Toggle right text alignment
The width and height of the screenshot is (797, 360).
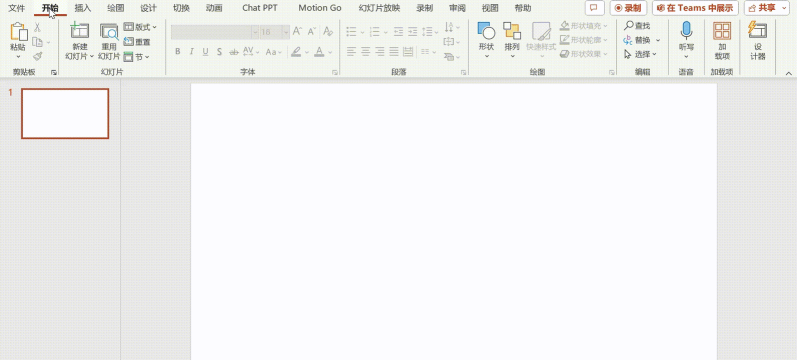380,51
